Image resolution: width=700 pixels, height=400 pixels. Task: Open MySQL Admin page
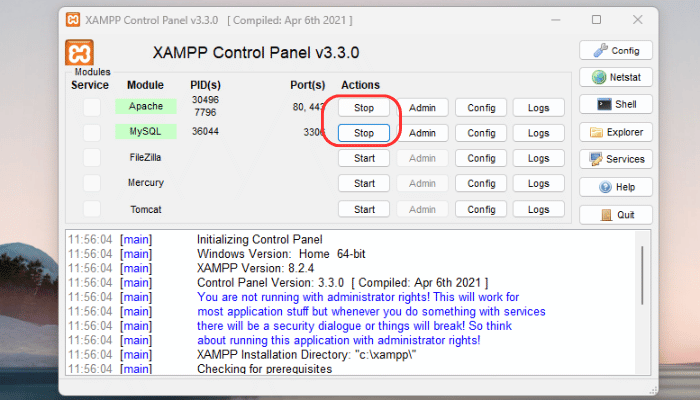(422, 133)
